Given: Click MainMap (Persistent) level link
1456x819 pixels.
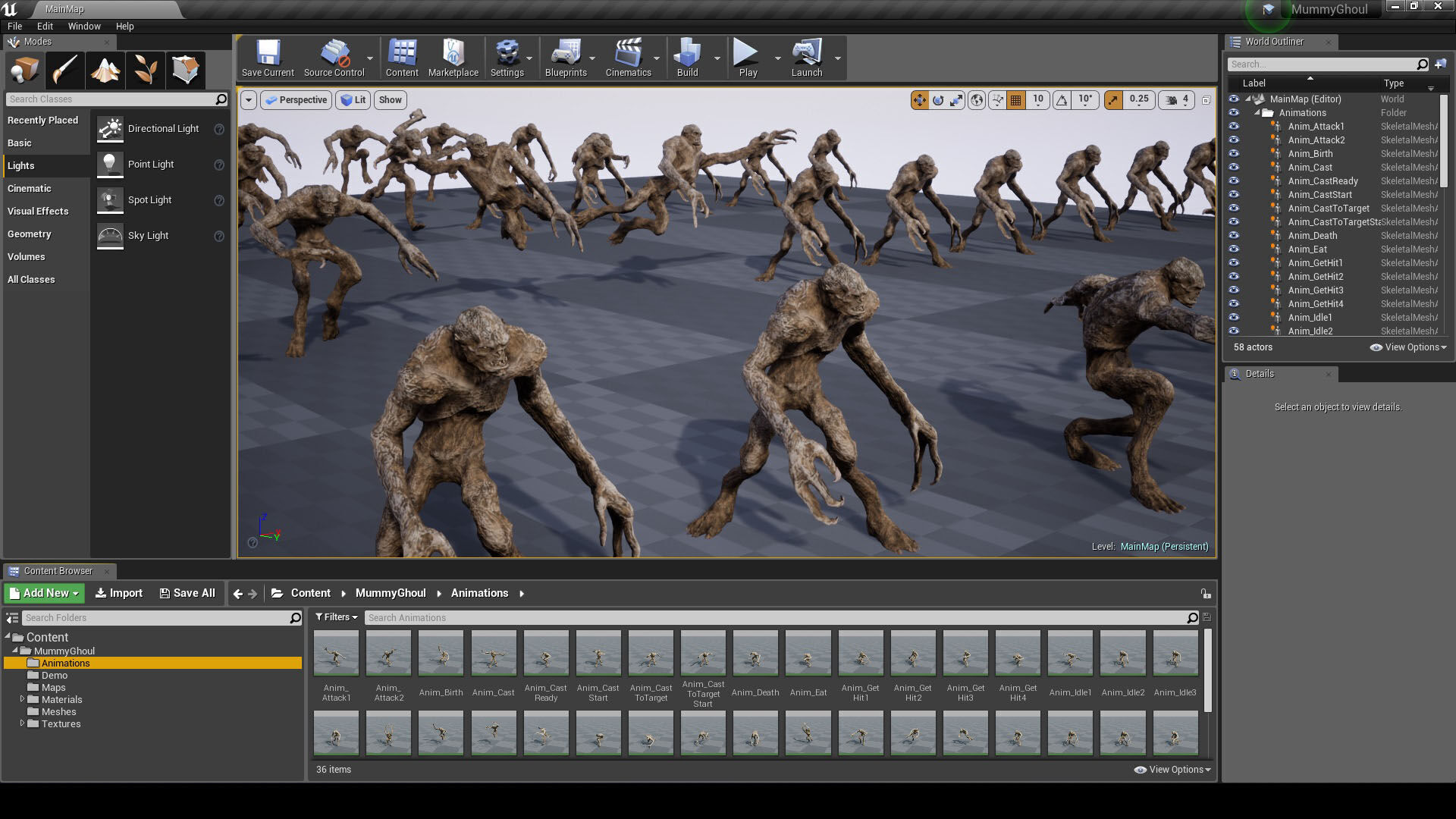Looking at the screenshot, I should (x=1164, y=547).
